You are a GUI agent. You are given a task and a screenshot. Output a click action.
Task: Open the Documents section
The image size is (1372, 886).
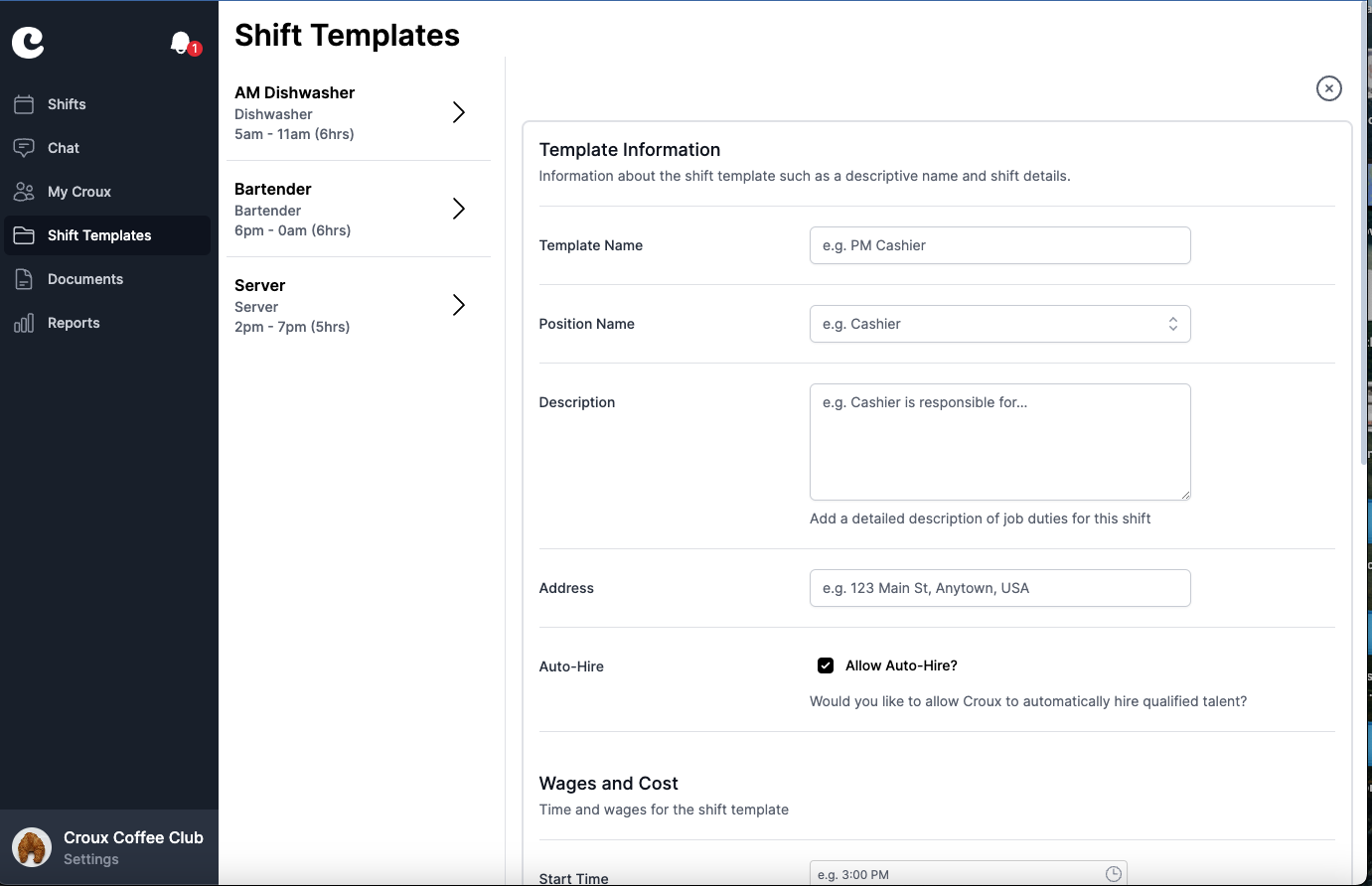(86, 279)
